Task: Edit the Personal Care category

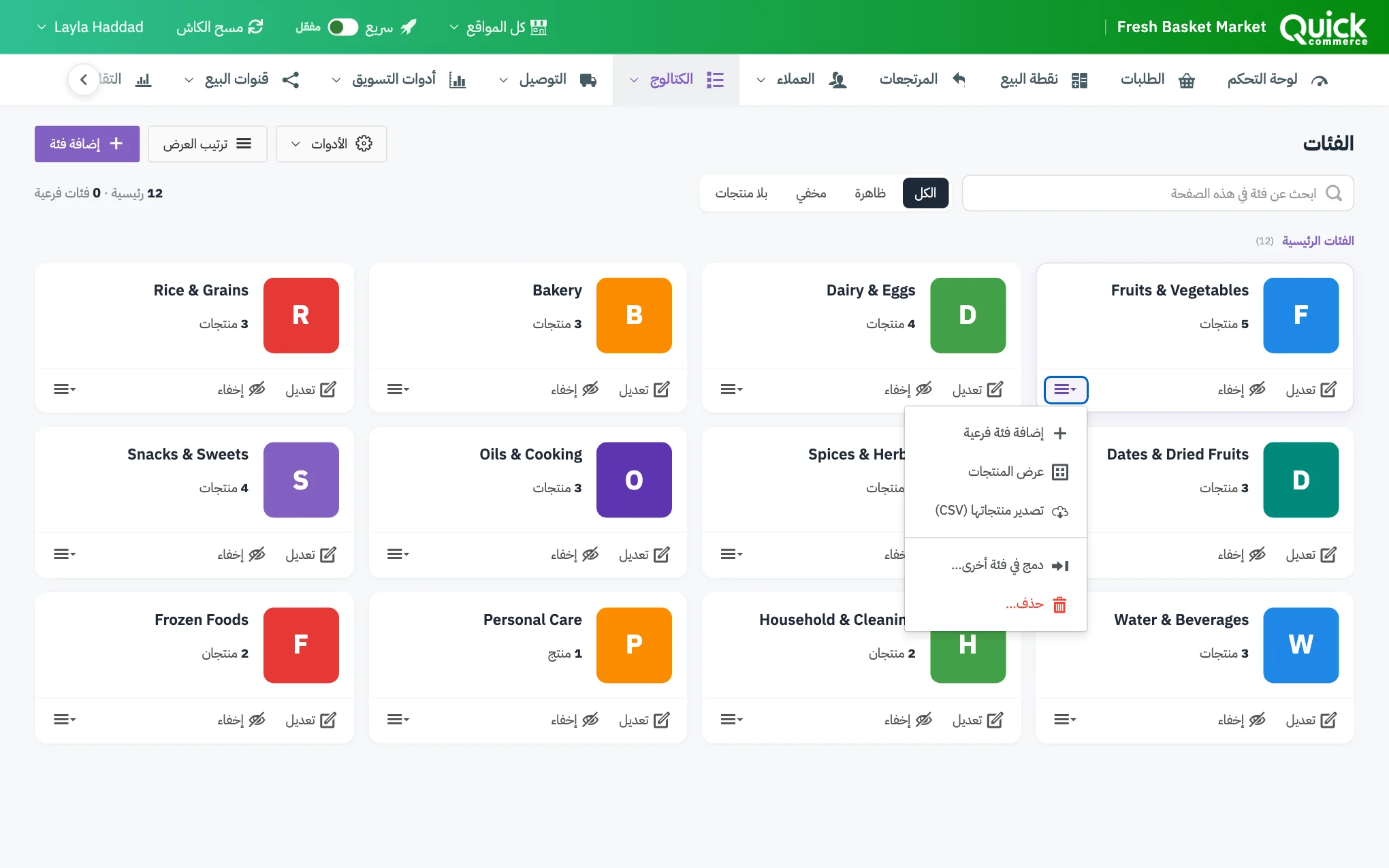Action: (x=644, y=720)
